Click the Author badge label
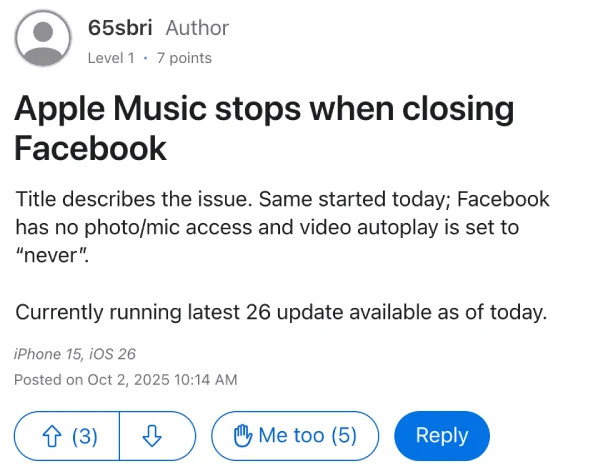600x476 pixels. [197, 28]
